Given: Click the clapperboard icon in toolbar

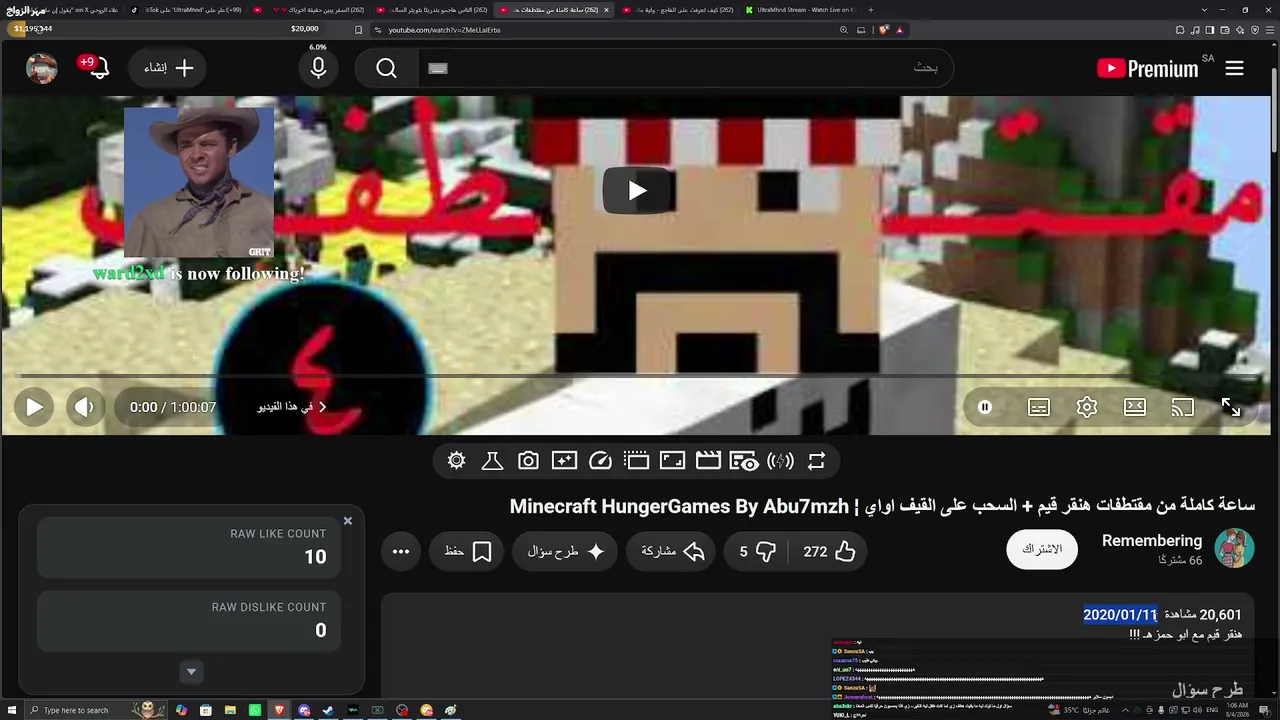Looking at the screenshot, I should point(708,461).
